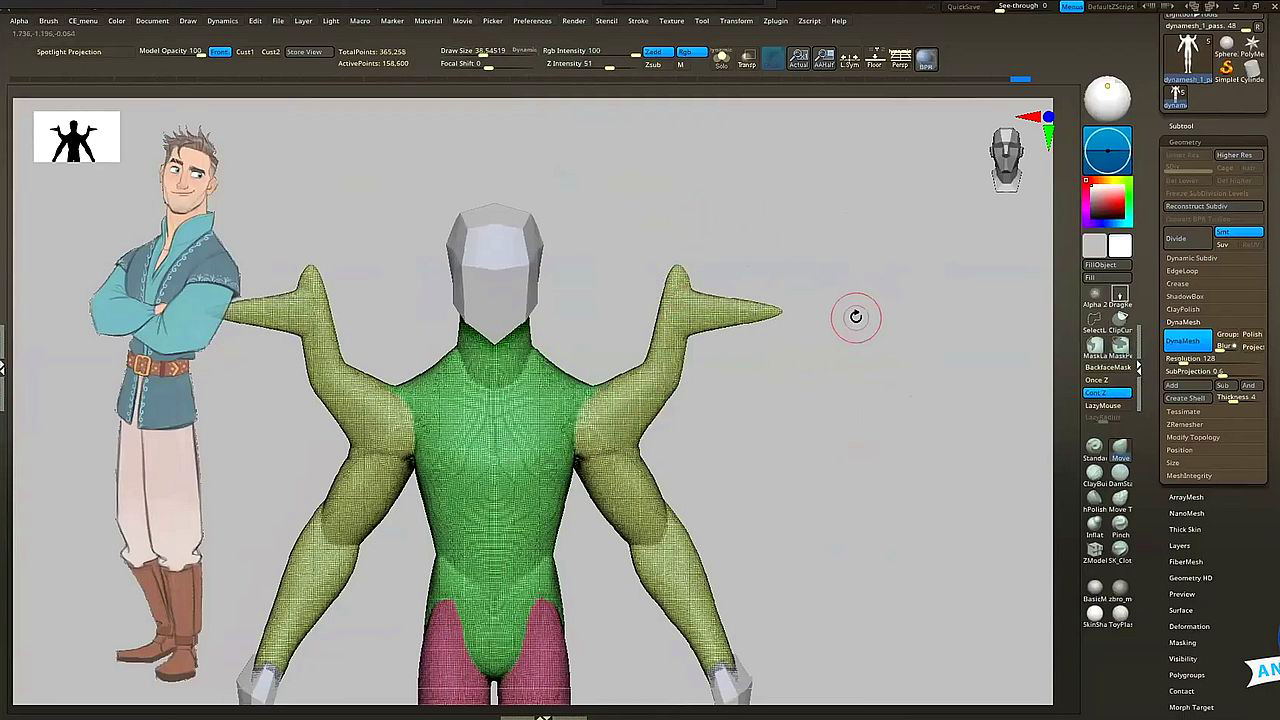Activate the Solo mode icon
The image size is (1280, 720).
[721, 59]
